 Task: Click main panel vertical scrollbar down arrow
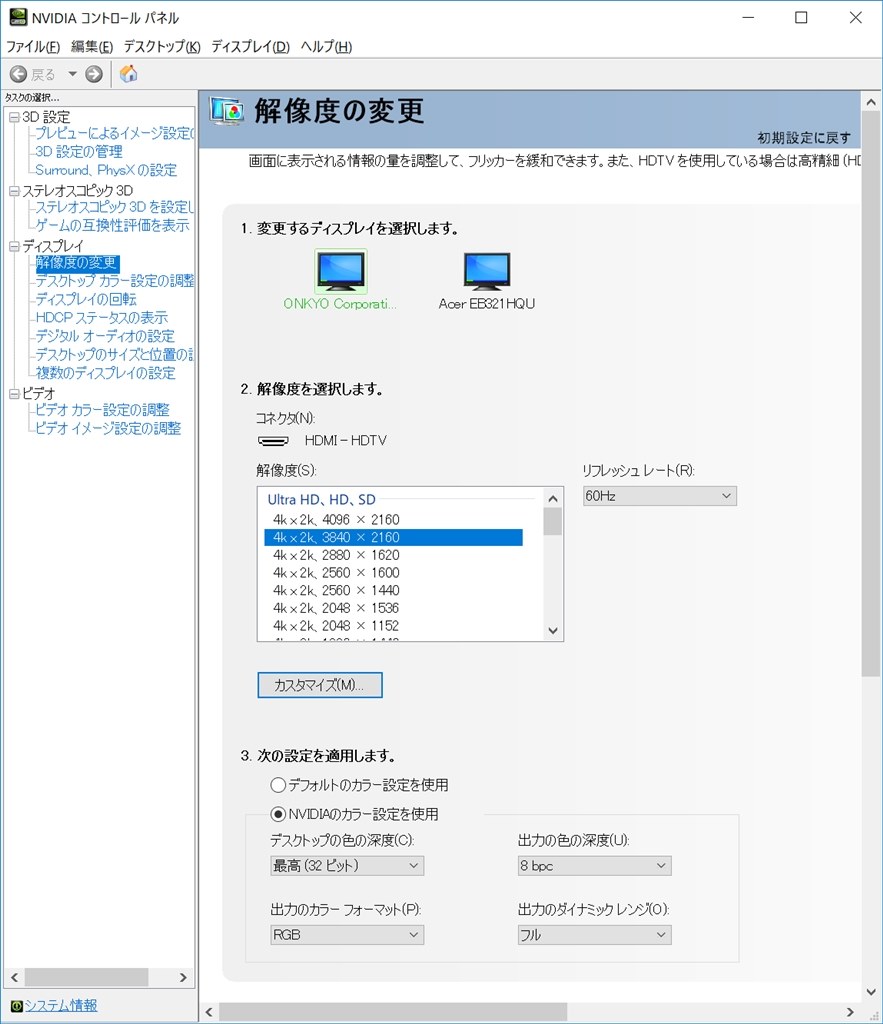coord(871,992)
